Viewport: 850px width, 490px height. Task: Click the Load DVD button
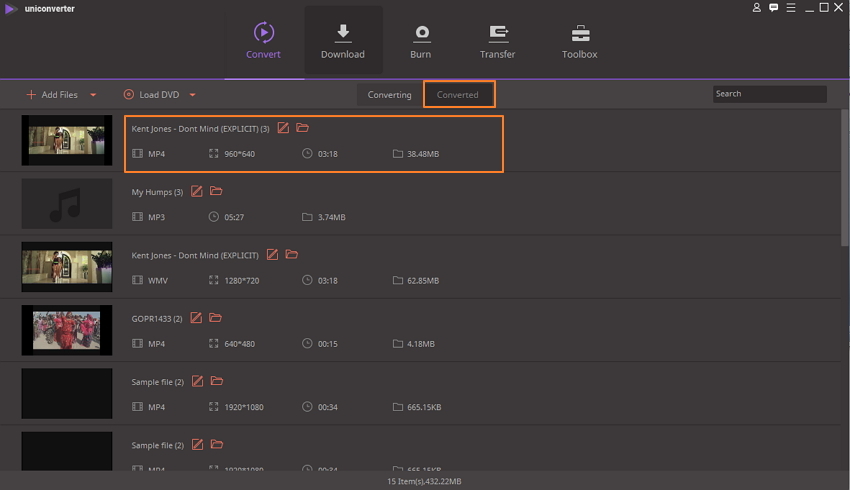pos(151,95)
